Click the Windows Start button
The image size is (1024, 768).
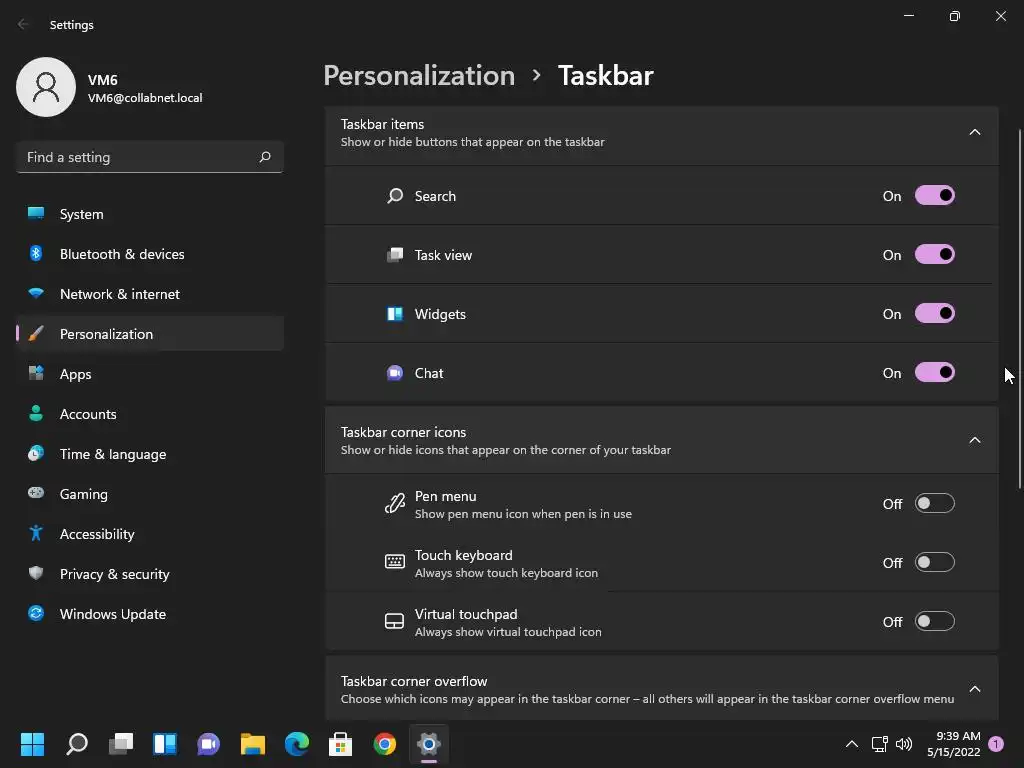[32, 744]
